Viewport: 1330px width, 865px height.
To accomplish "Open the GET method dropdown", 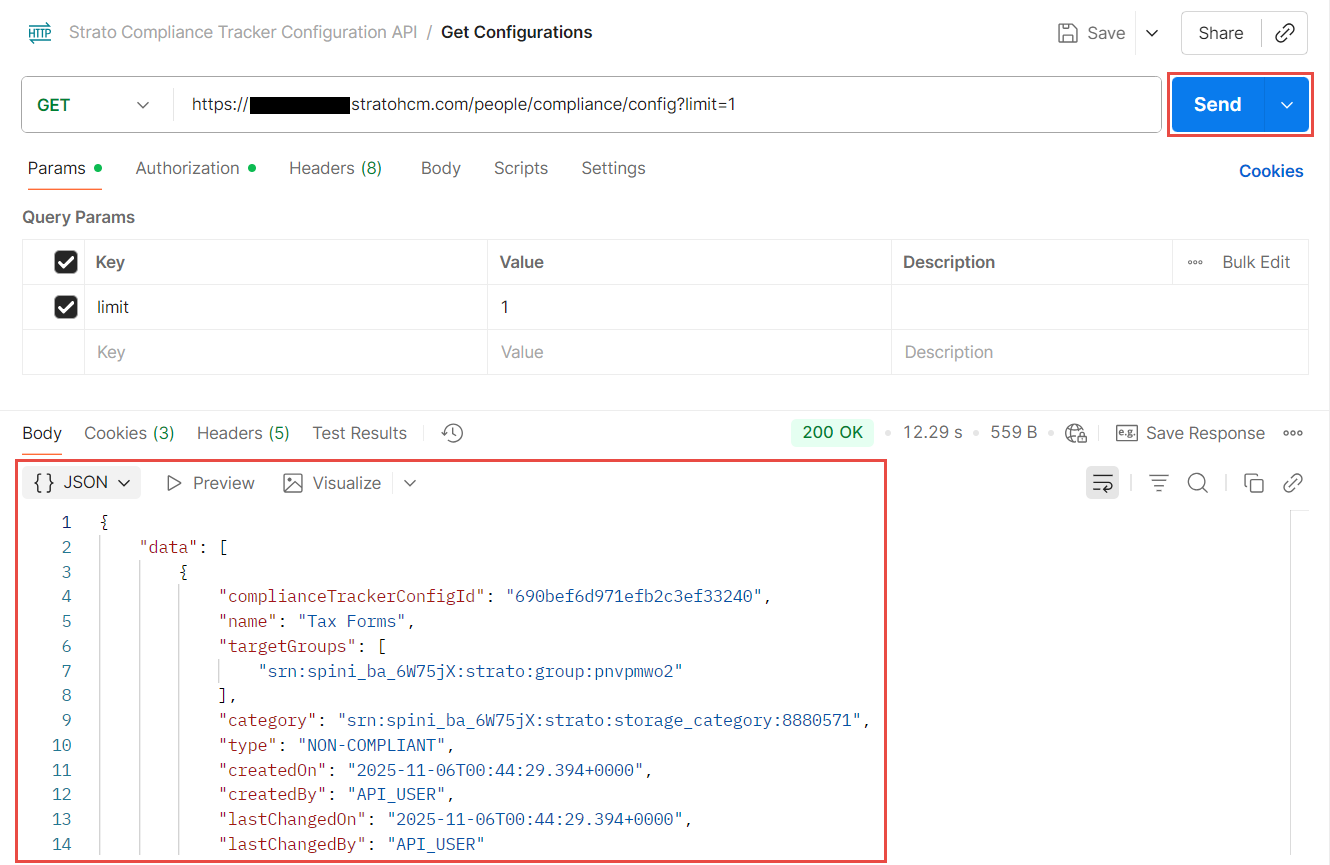I will pos(93,105).
